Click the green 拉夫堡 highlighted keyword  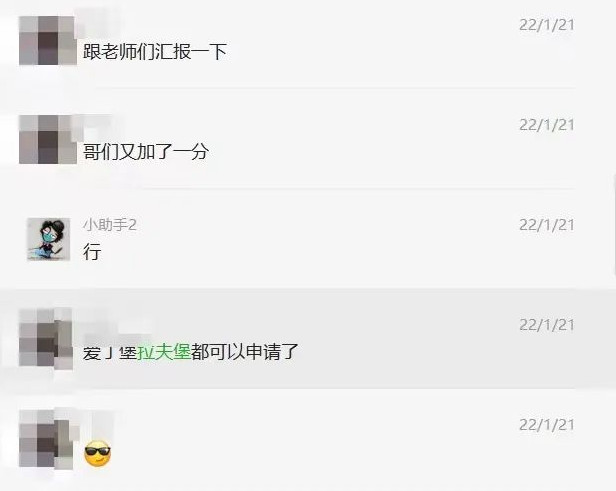[164, 352]
